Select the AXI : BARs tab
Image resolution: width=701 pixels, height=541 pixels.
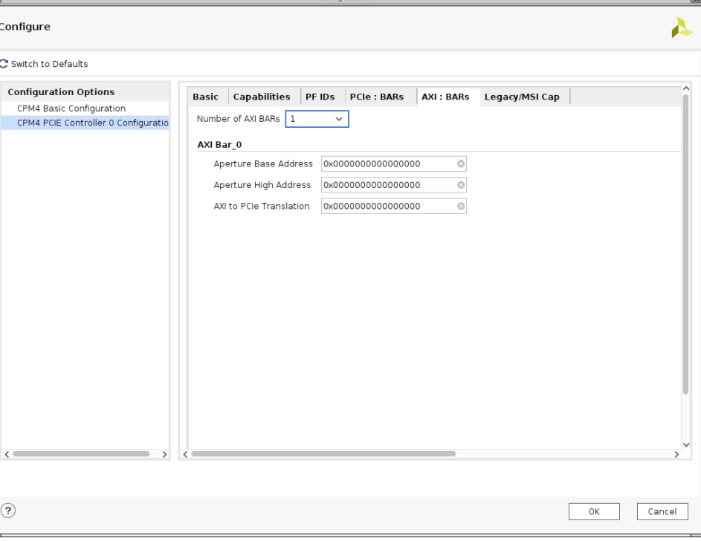click(x=445, y=97)
